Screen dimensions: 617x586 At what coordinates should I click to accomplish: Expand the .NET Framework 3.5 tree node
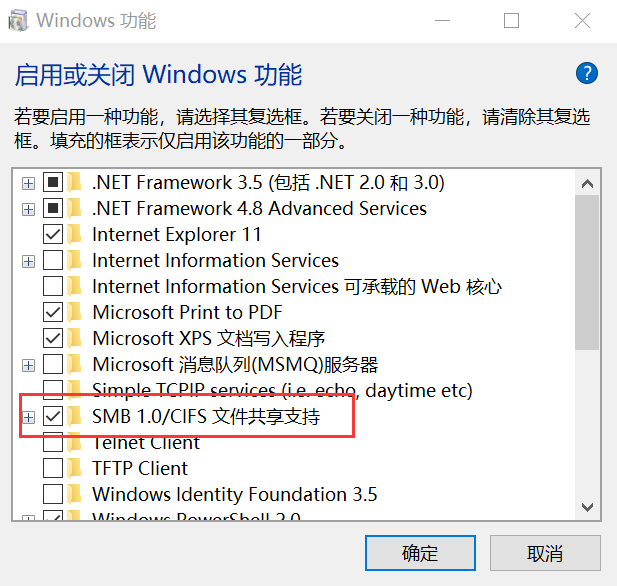point(28,183)
